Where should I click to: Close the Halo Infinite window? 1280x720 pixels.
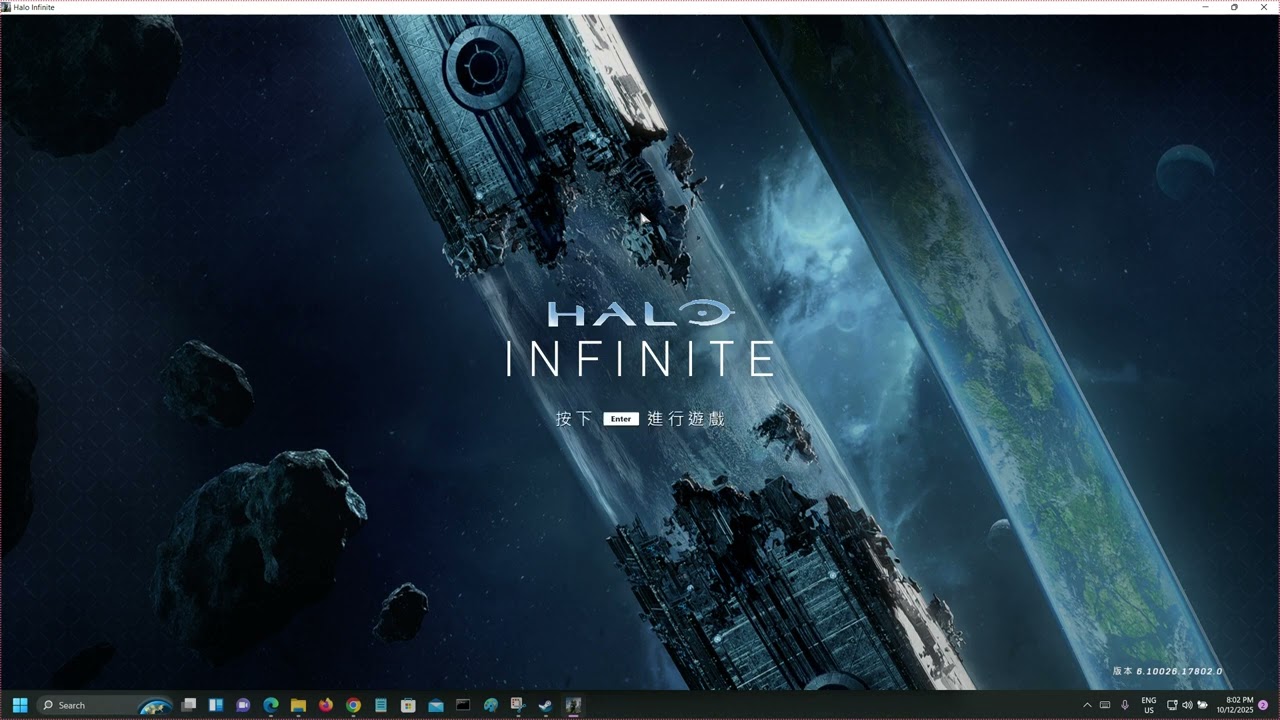[x=1263, y=7]
